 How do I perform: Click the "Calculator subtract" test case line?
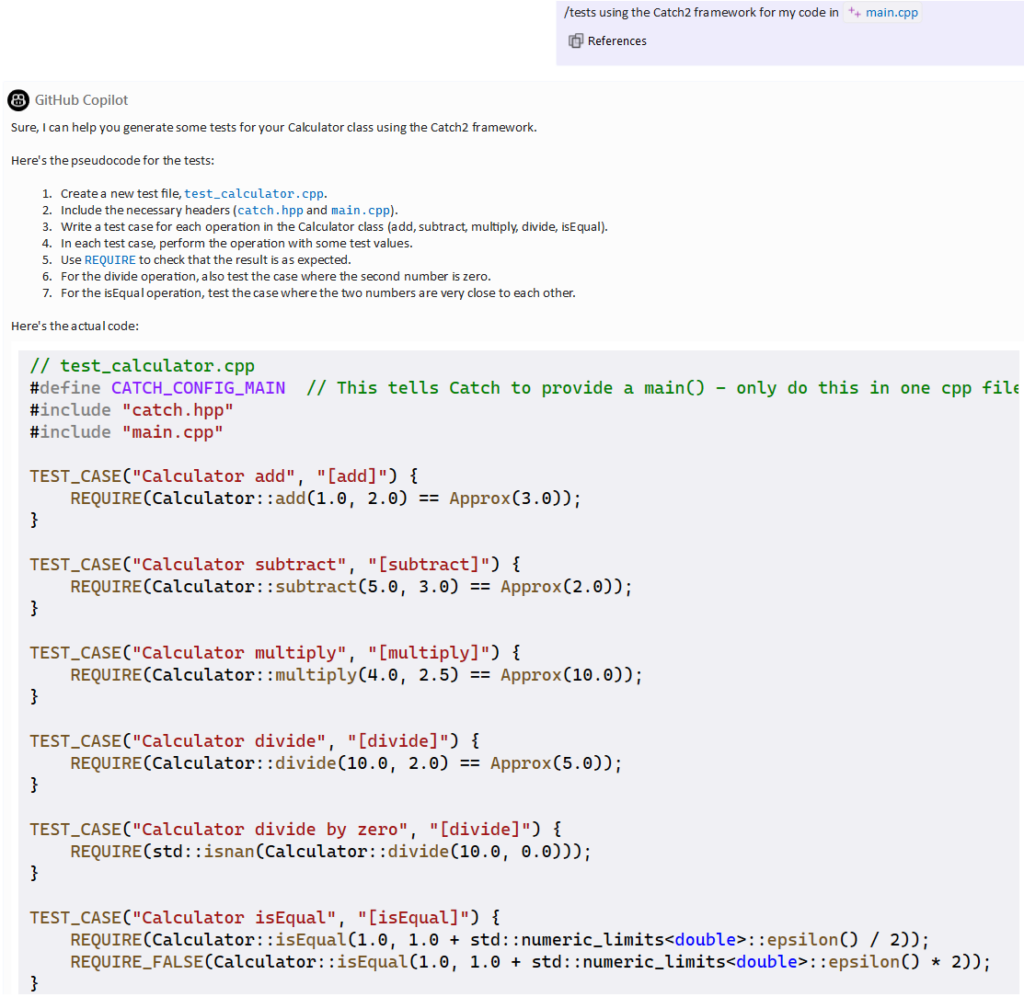pyautogui.click(x=275, y=564)
